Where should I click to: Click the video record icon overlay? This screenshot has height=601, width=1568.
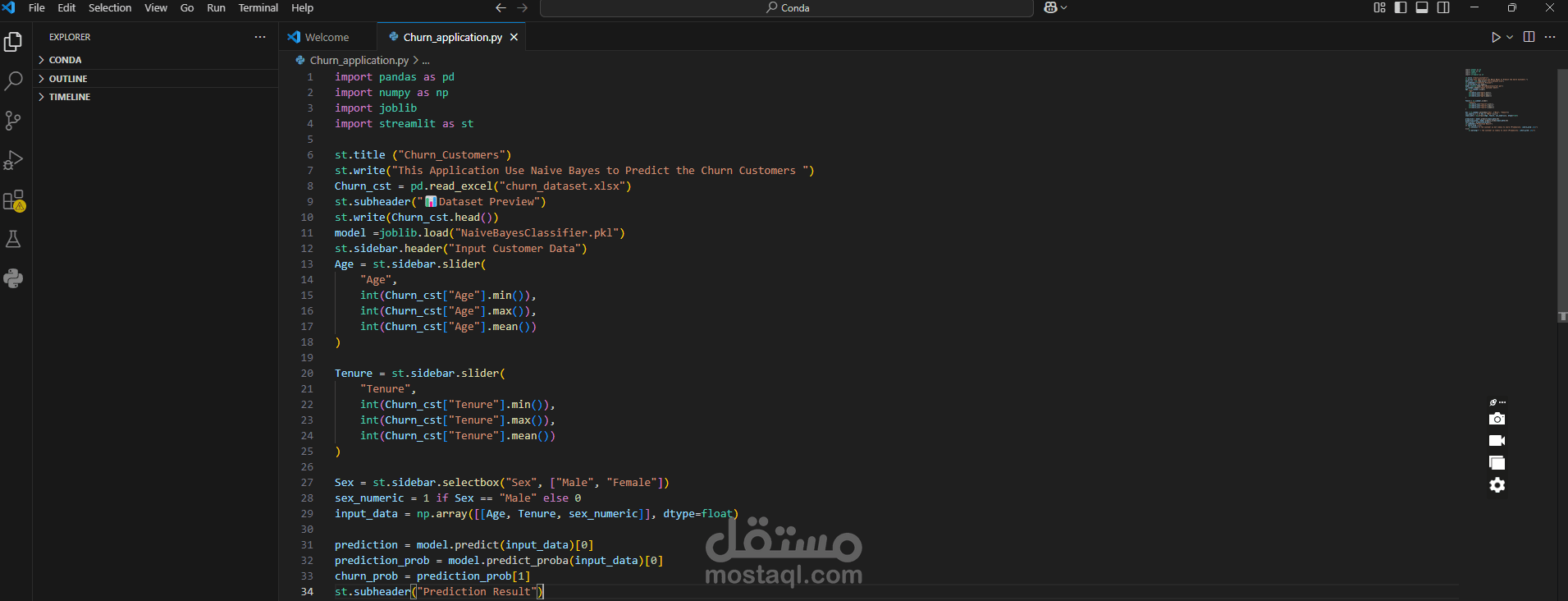click(x=1497, y=441)
